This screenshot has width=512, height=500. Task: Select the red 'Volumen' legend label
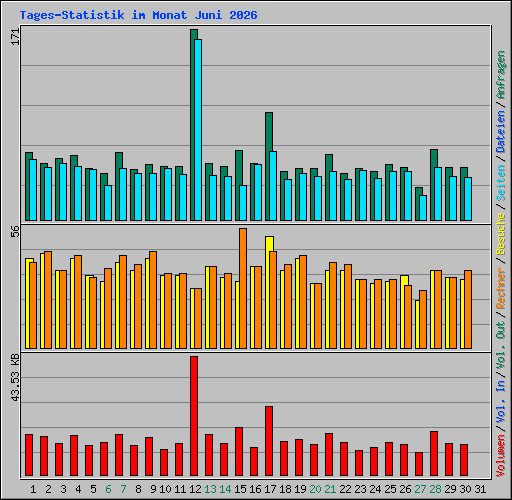[501, 456]
